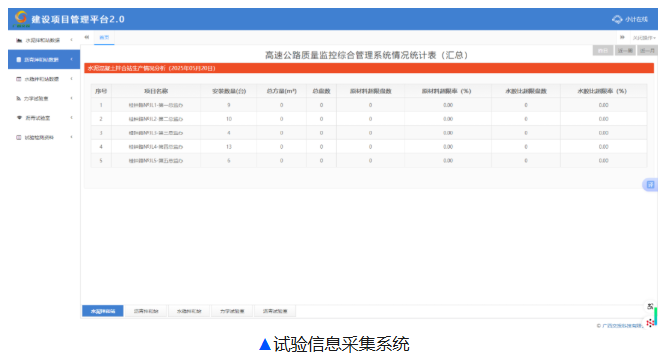Open the 力学试验室 sidebar menu item
This screenshot has width=663, height=362.
point(44,99)
